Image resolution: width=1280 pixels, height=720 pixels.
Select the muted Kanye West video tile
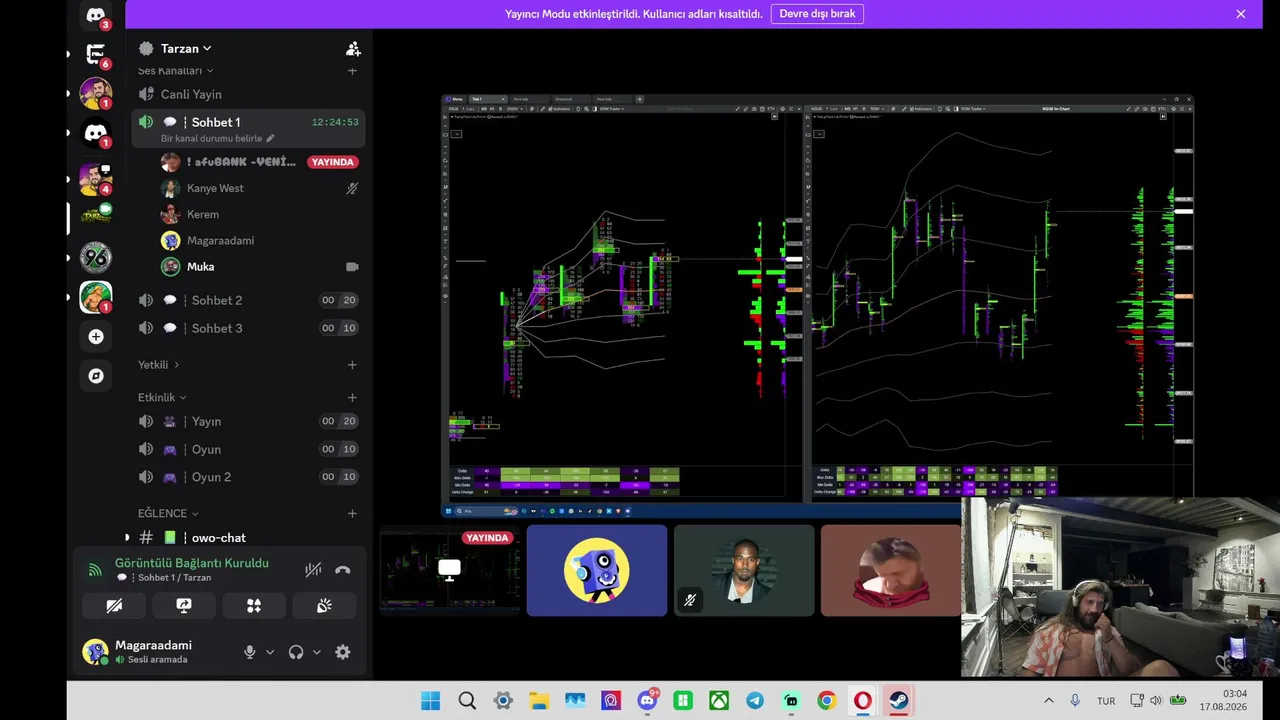pyautogui.click(x=744, y=570)
